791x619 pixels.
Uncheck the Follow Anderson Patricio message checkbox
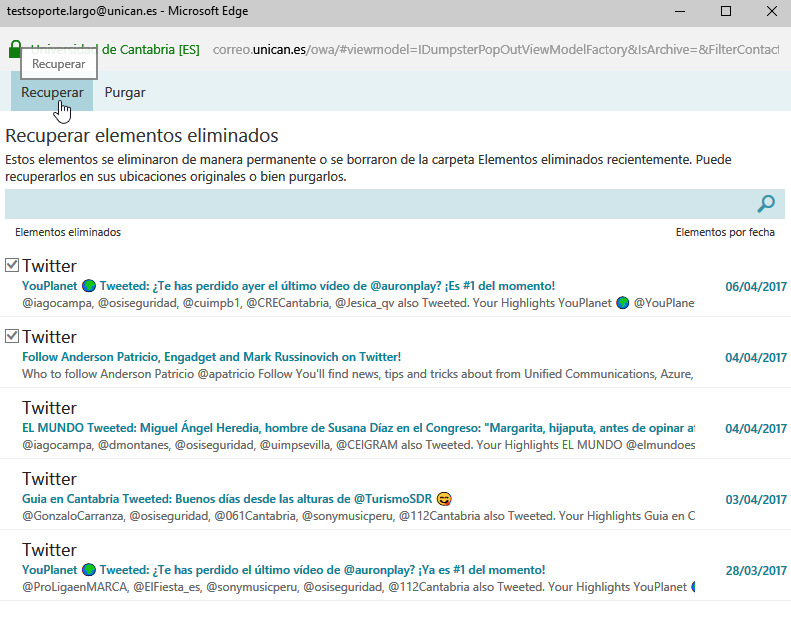[12, 336]
